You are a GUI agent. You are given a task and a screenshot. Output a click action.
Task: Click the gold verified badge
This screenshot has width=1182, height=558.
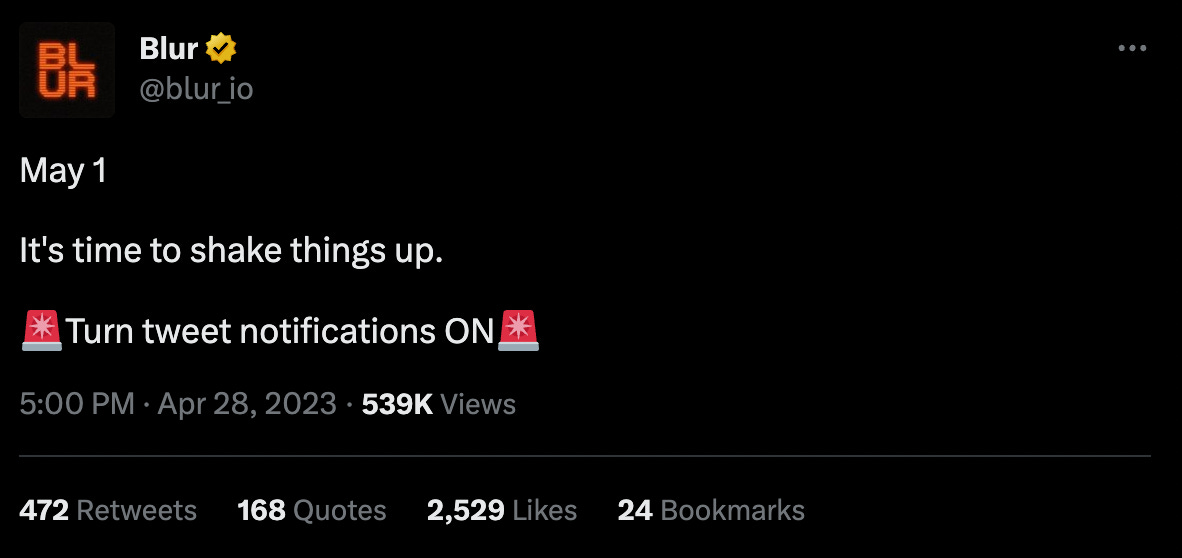tap(221, 49)
